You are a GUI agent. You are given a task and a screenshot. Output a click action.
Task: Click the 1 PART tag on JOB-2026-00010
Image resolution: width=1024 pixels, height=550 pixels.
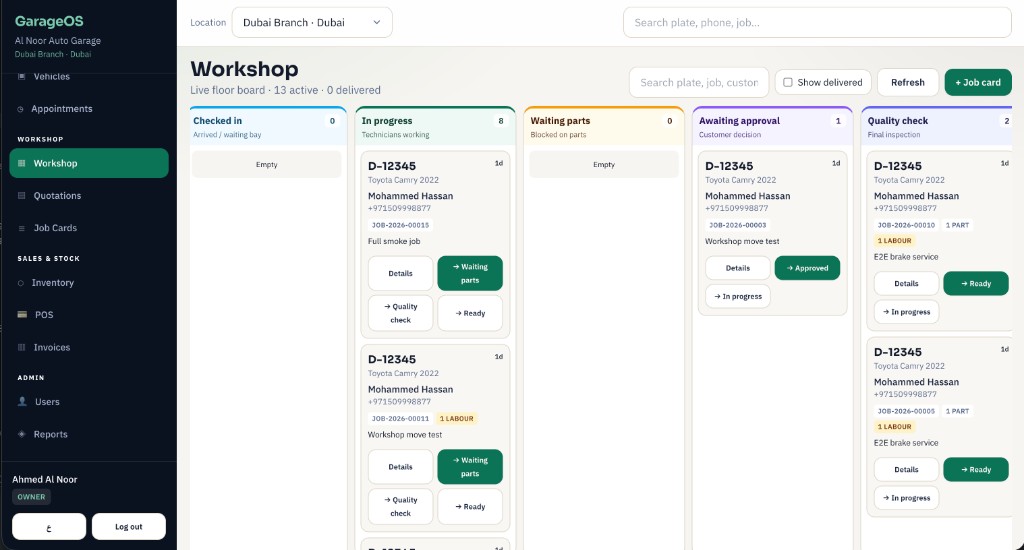(957, 225)
